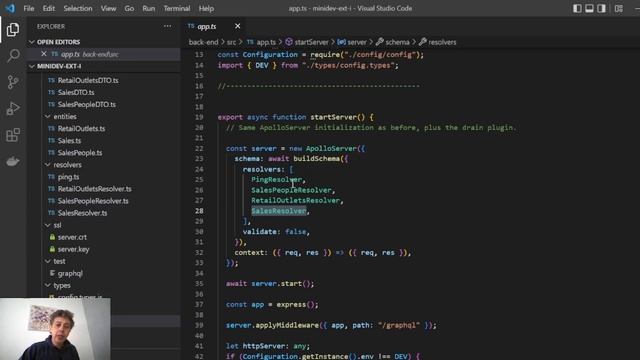Open graphql file in test folder
This screenshot has width=640, height=360.
point(70,273)
